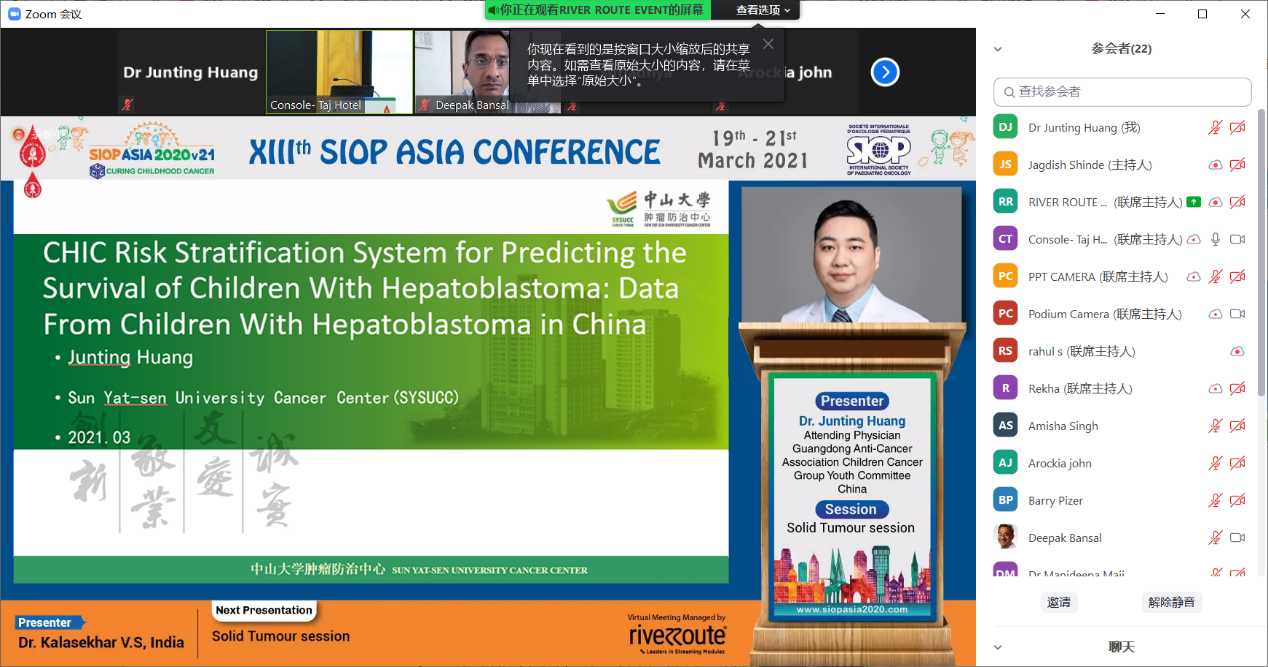Viewport: 1268px width, 667px height.
Task: Select participant Jagdish Shinde in list
Action: [1120, 165]
